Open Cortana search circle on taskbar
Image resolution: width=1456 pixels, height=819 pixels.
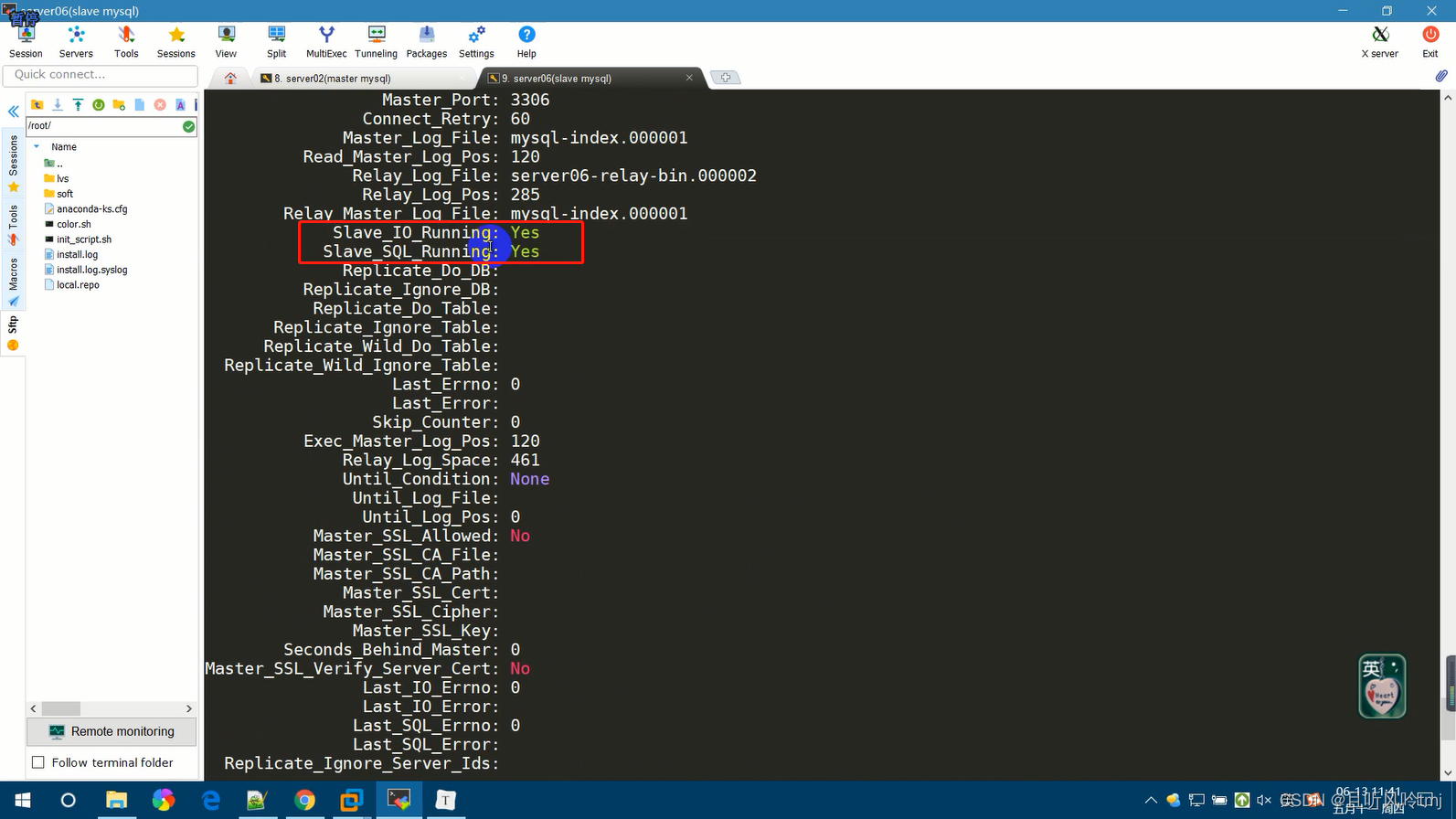point(69,800)
